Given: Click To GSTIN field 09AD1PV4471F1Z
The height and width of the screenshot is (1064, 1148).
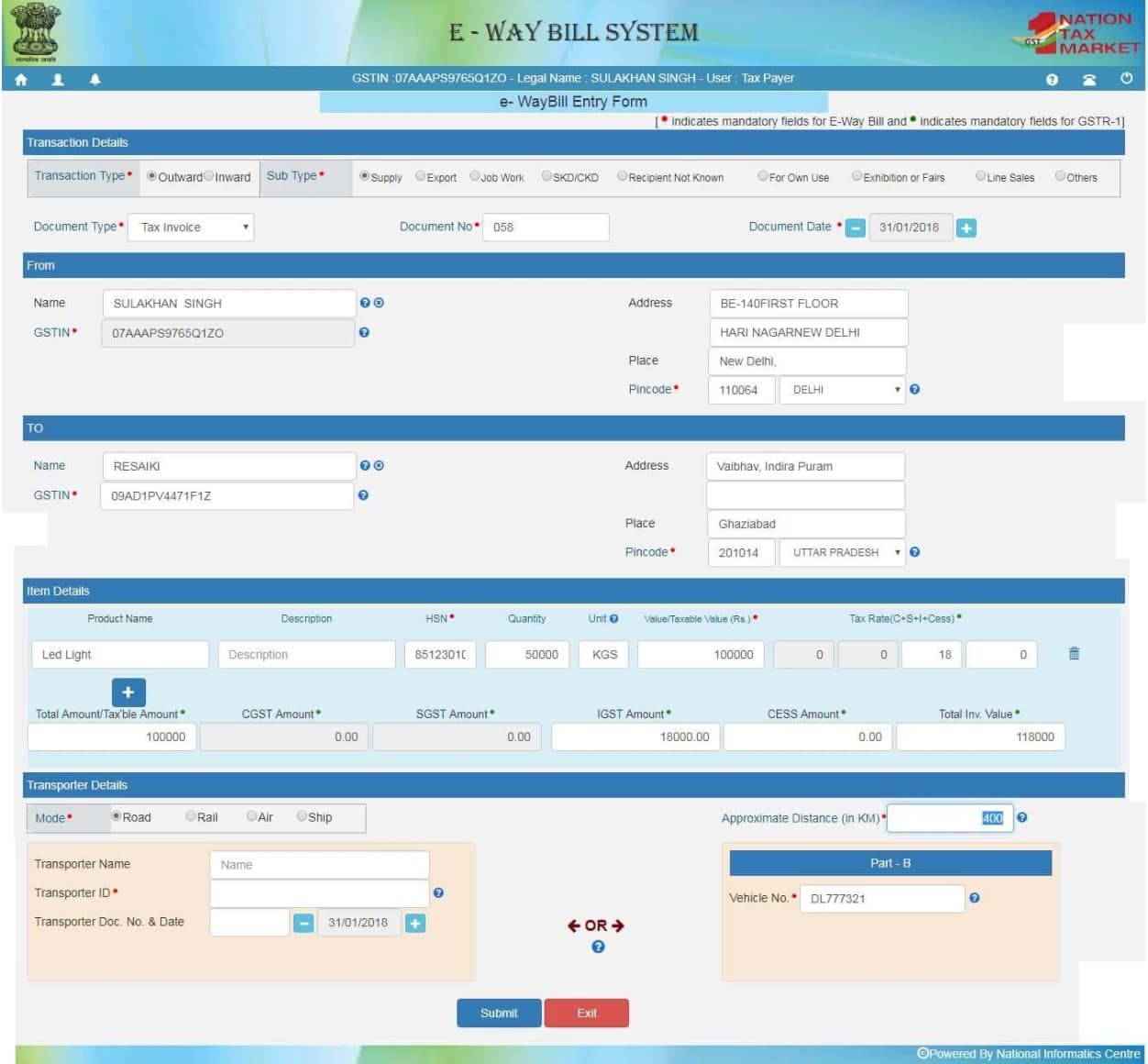Looking at the screenshot, I should click(x=227, y=495).
